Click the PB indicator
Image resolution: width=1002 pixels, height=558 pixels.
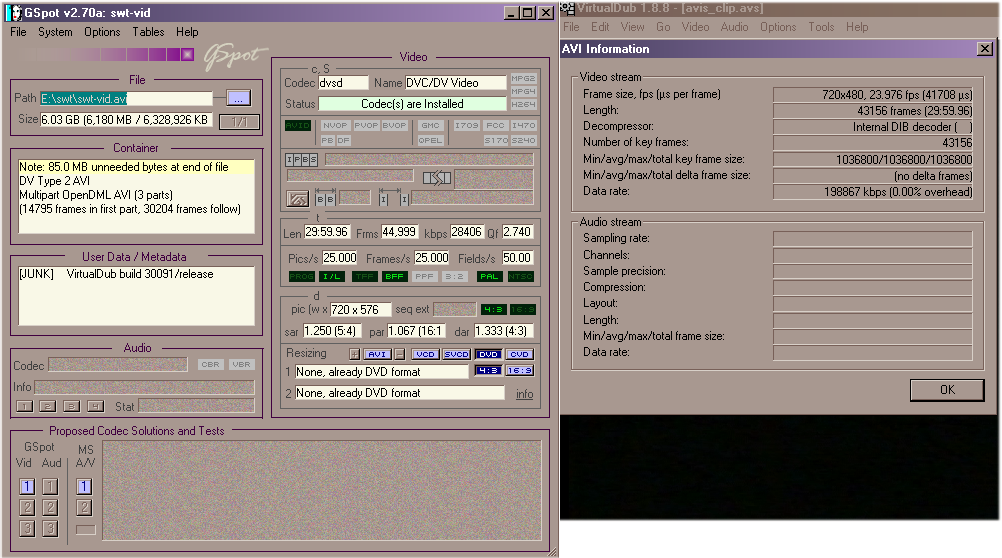click(x=327, y=140)
